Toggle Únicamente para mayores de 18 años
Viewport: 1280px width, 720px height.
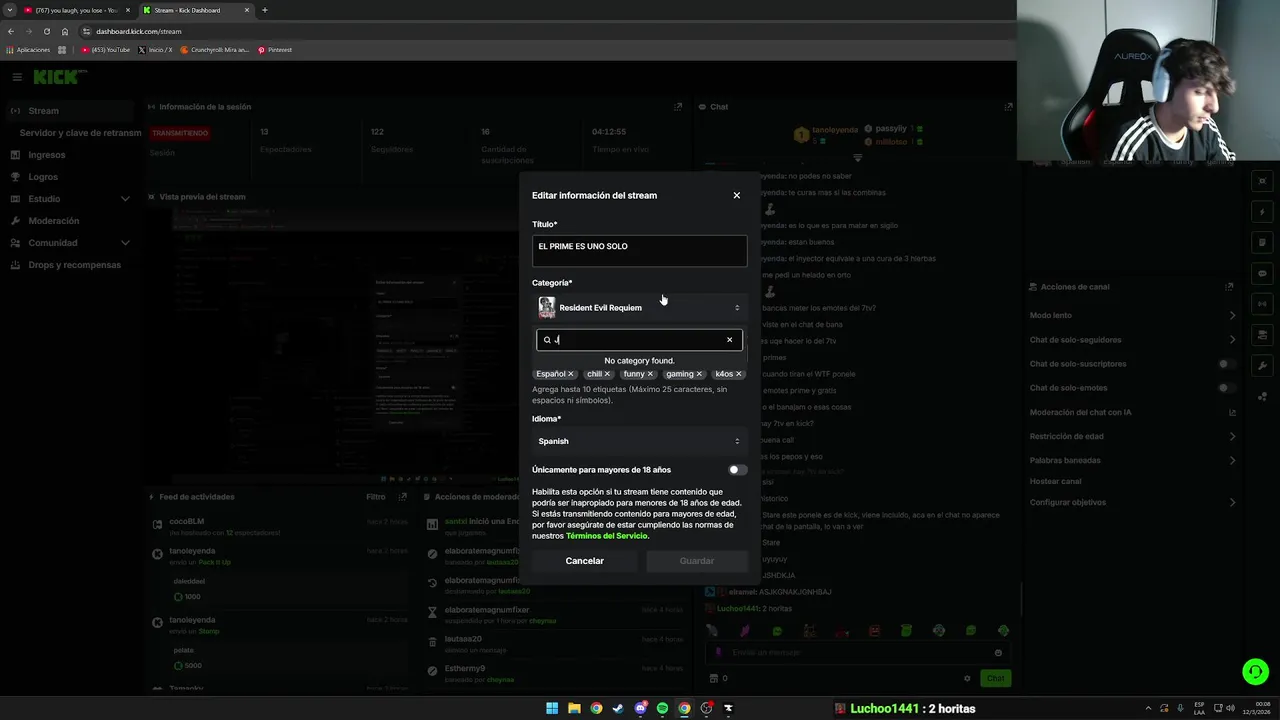pyautogui.click(x=737, y=470)
